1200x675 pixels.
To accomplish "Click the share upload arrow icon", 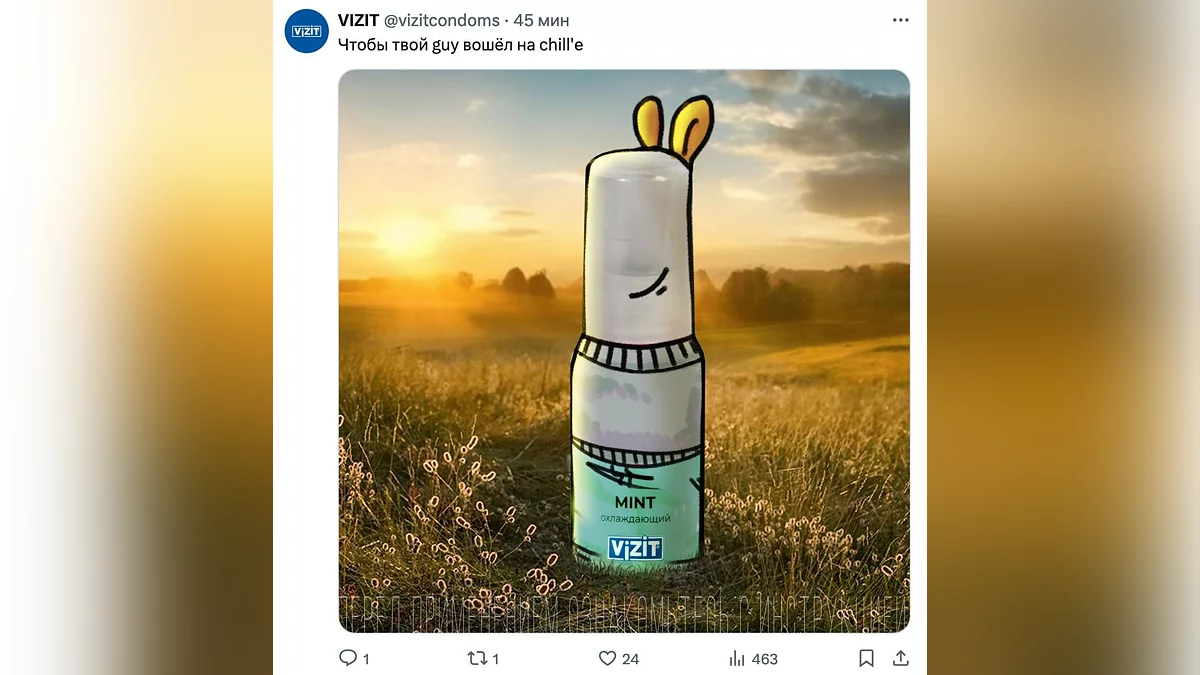I will click(x=900, y=658).
